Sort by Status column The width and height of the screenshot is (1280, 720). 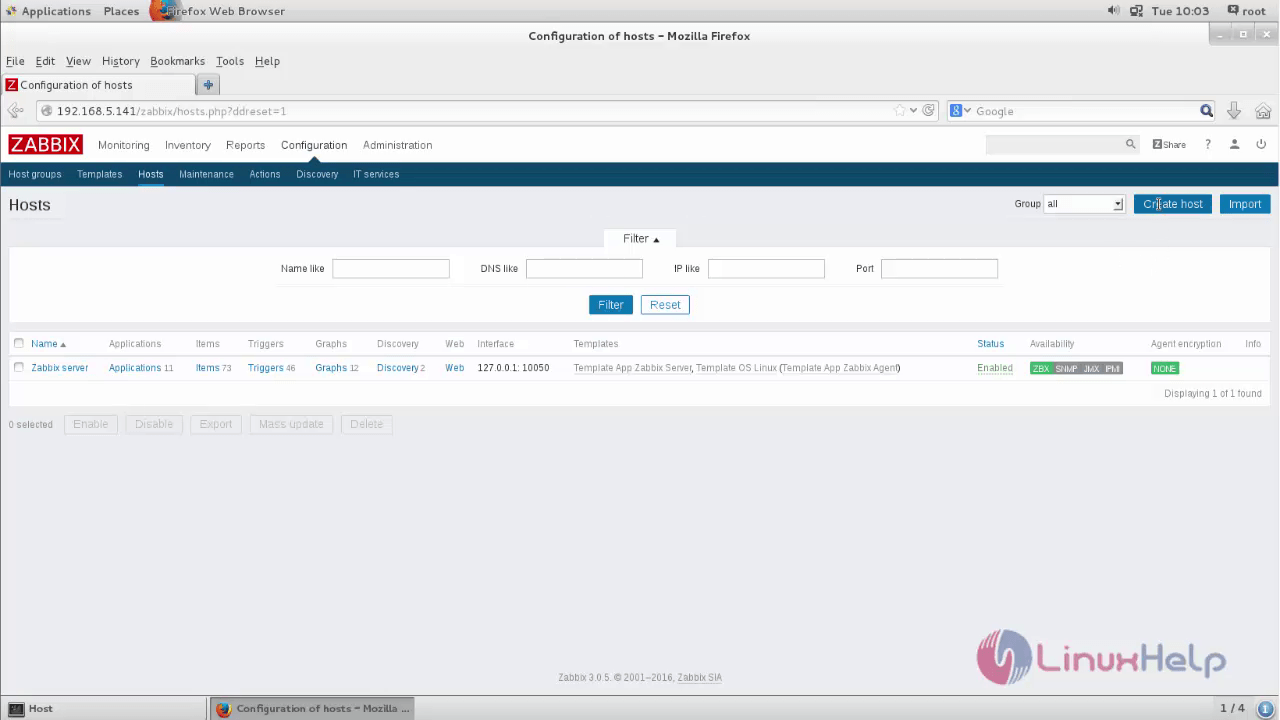point(990,343)
